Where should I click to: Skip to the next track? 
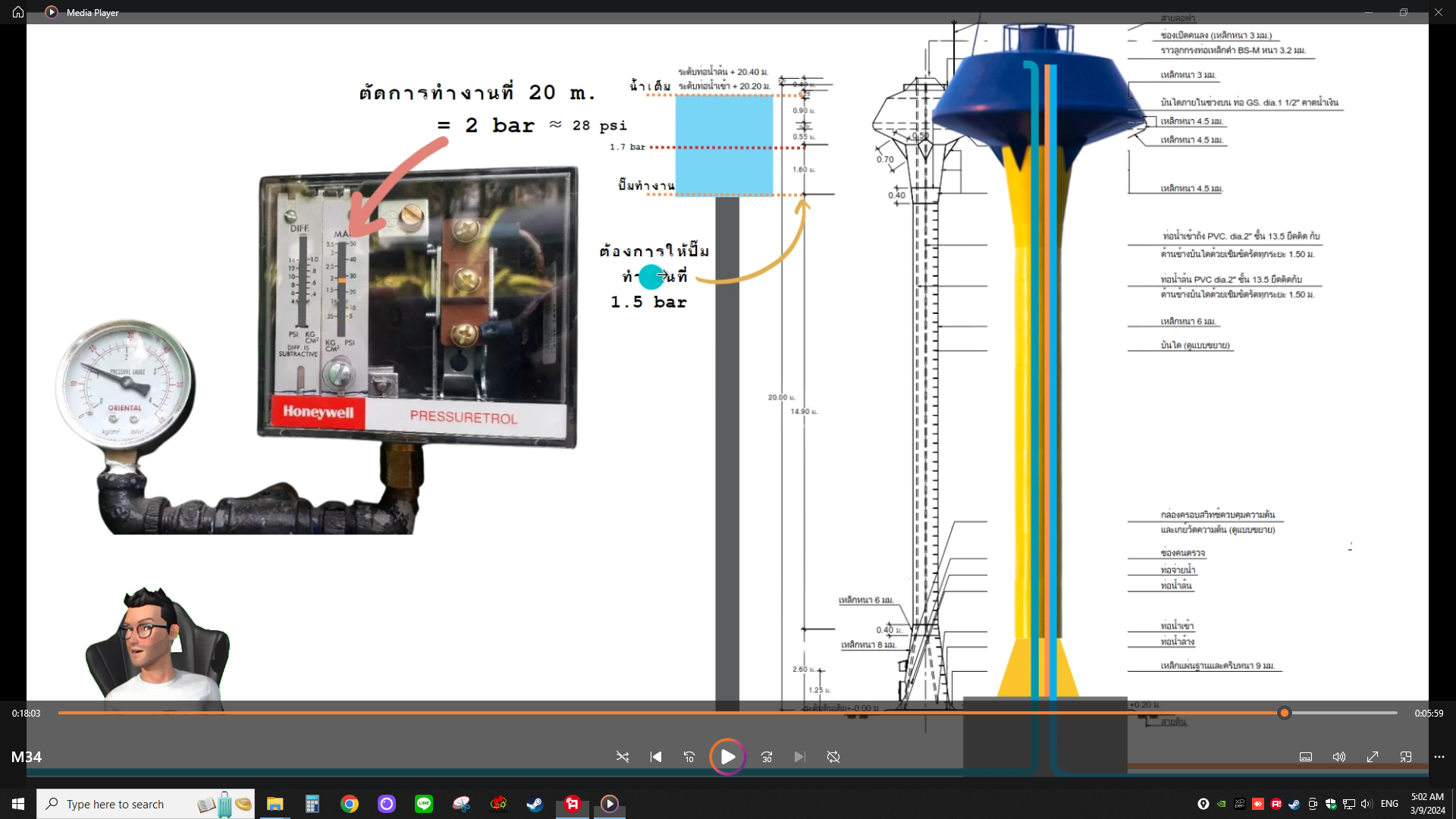[x=800, y=757]
